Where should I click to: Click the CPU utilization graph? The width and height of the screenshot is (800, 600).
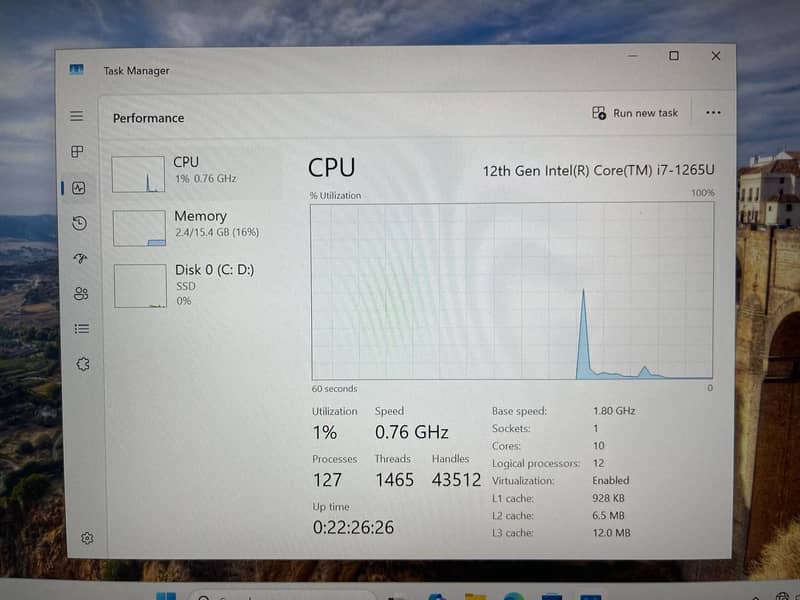click(512, 291)
